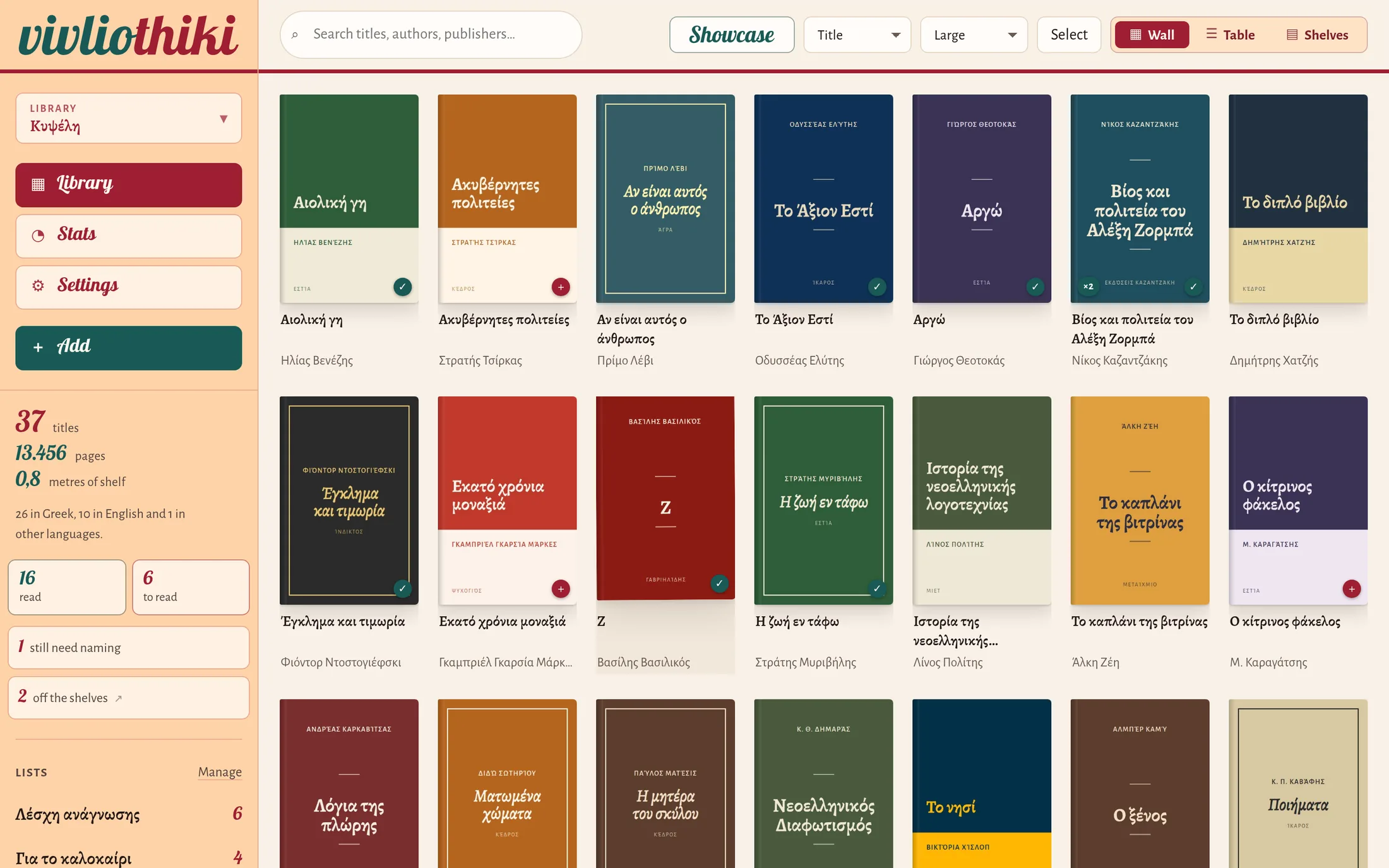Click the checkmark badge on the Z cover
The image size is (1389, 868).
[719, 583]
